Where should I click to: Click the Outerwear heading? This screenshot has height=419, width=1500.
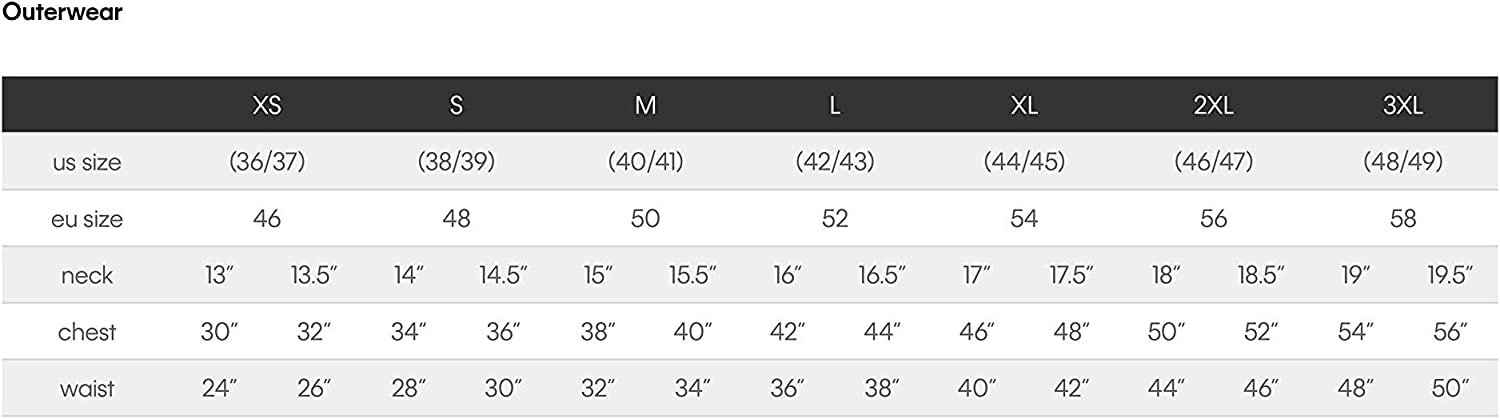[x=62, y=13]
